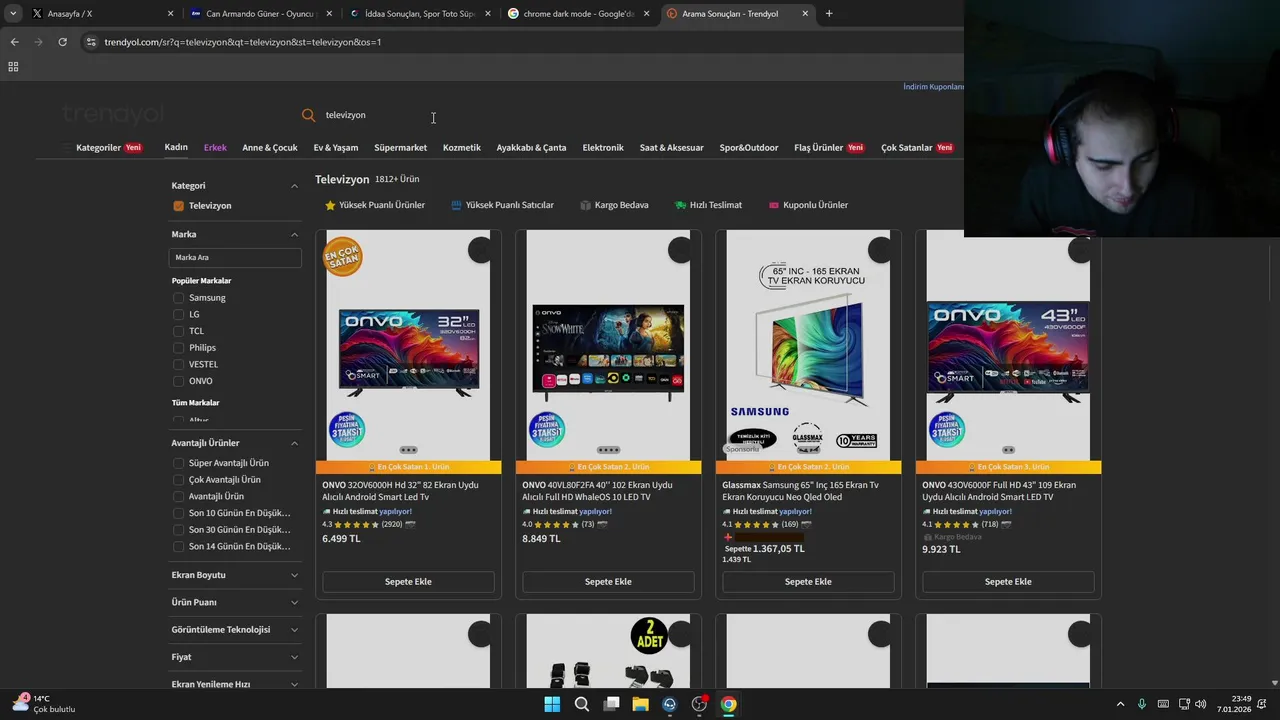The width and height of the screenshot is (1280, 720).
Task: Open the İndirim Kuponlarım link
Action: (x=933, y=87)
